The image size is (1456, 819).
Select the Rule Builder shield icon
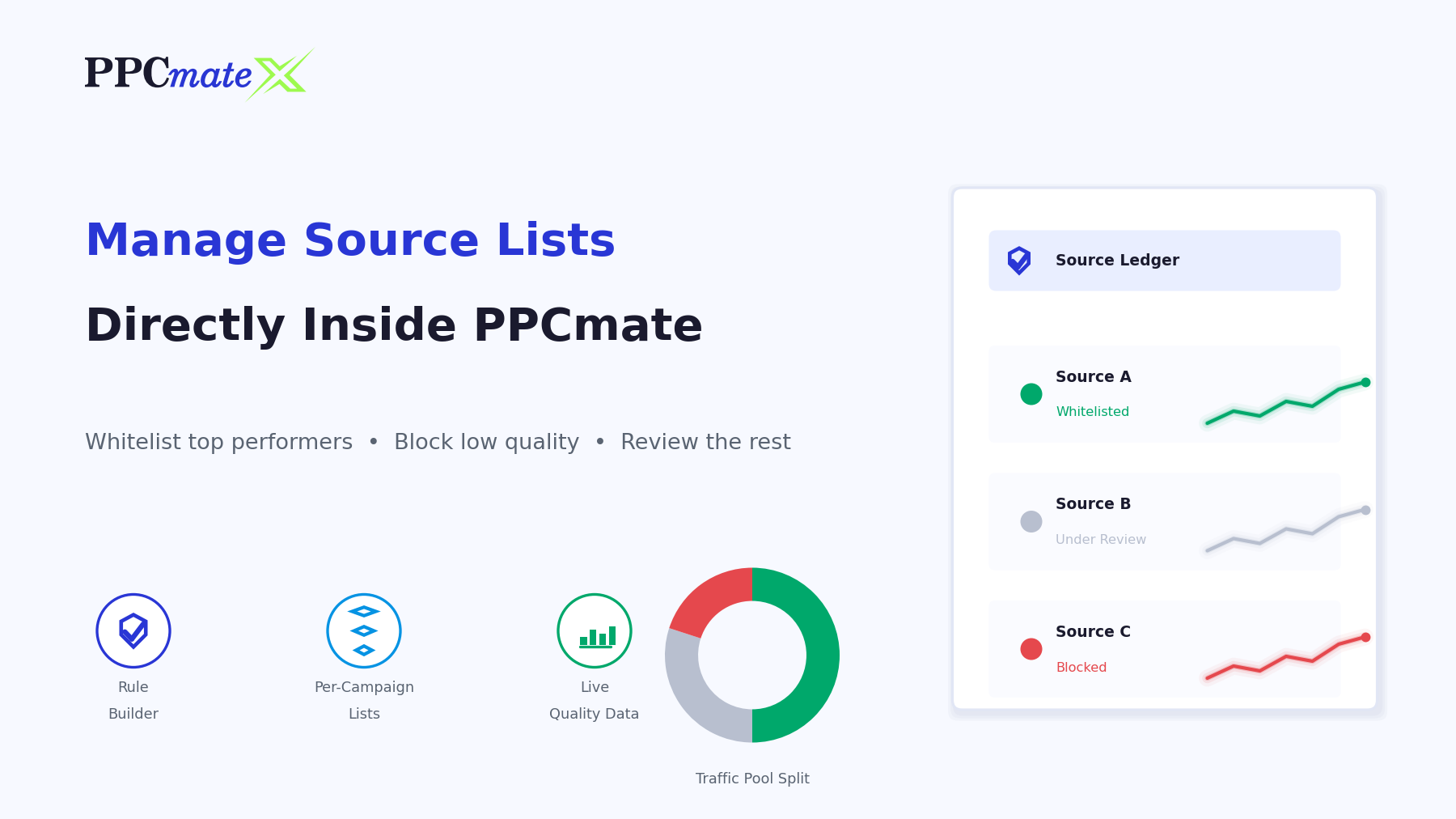tap(133, 631)
